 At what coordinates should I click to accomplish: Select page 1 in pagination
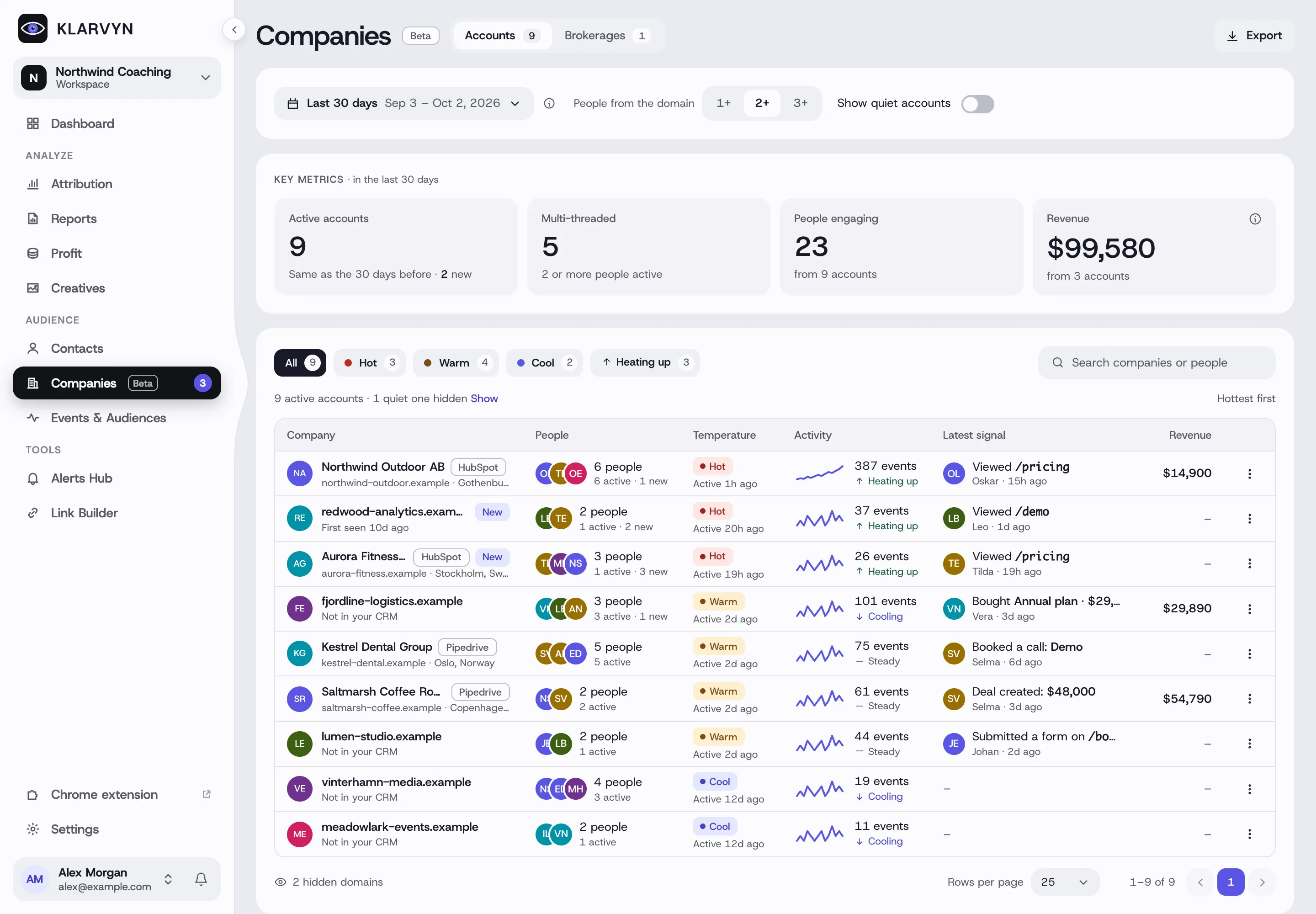click(x=1230, y=882)
